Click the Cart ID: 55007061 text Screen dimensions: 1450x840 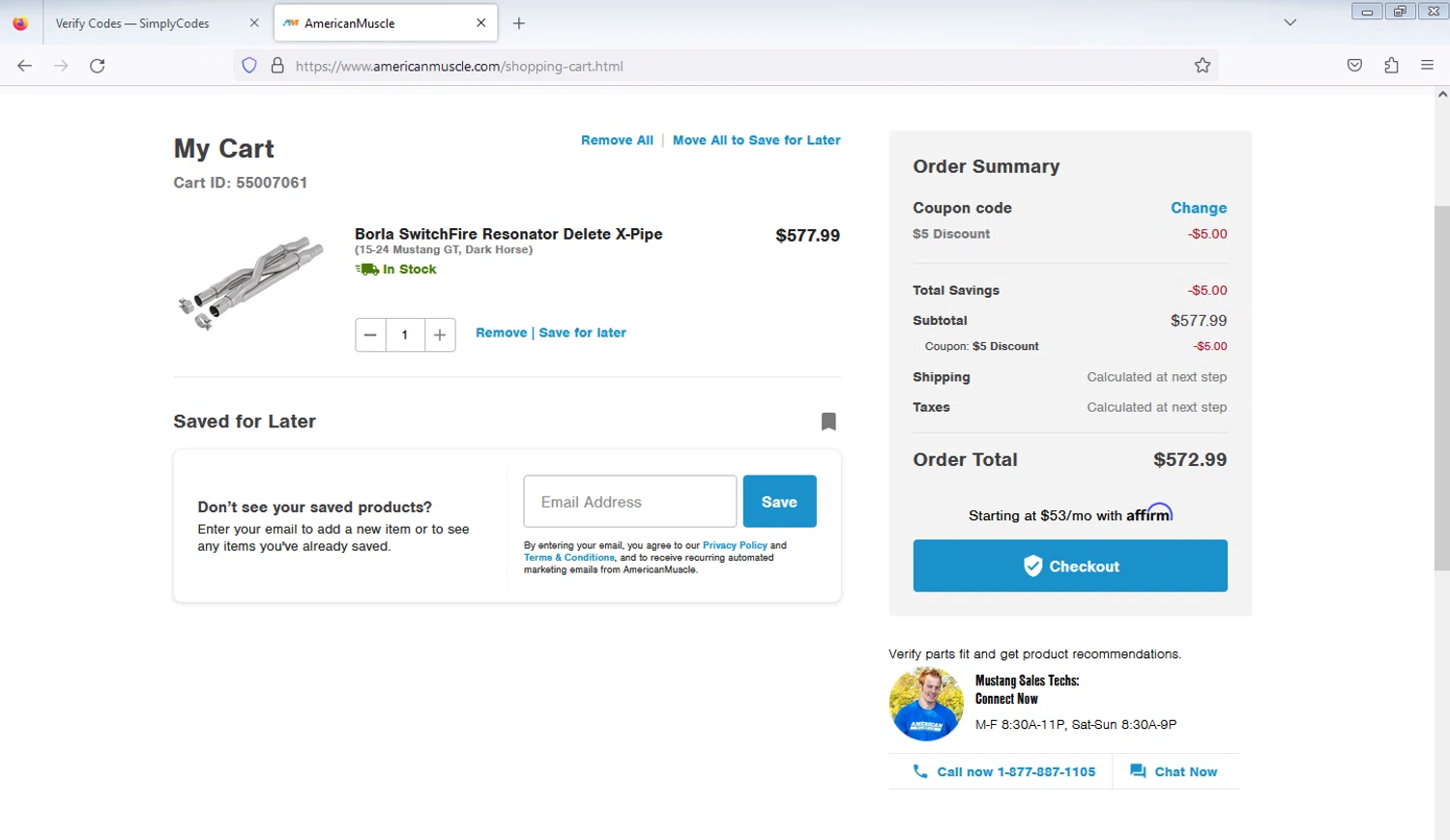[x=241, y=183]
